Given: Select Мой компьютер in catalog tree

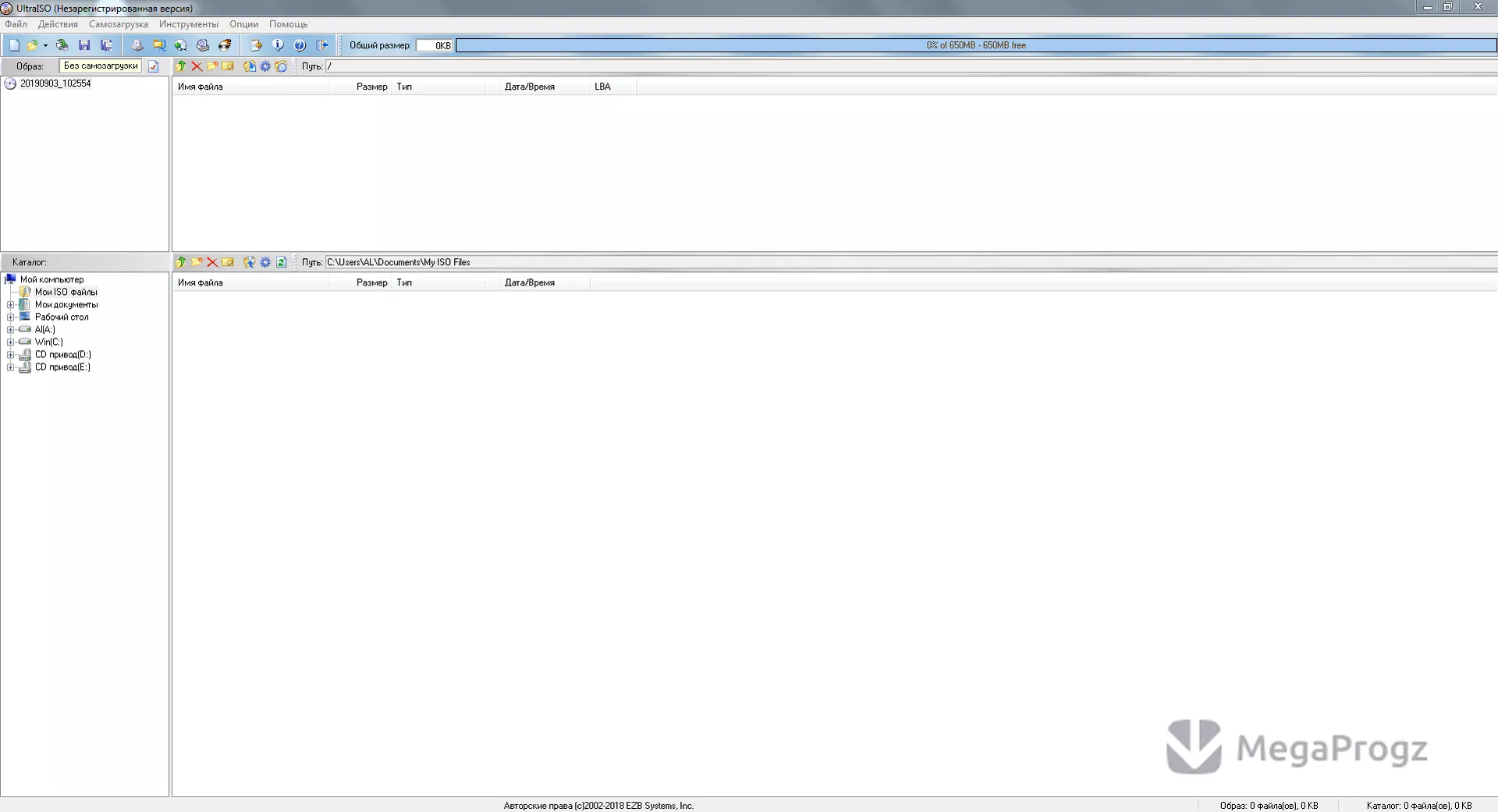Looking at the screenshot, I should tap(51, 279).
